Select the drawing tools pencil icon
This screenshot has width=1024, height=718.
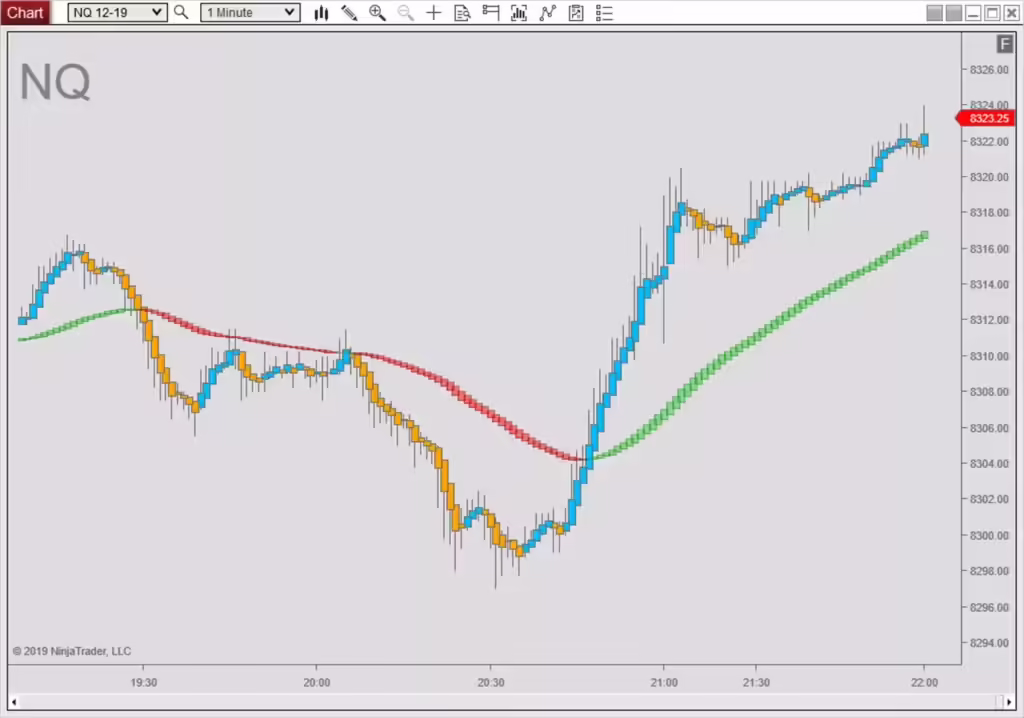tap(349, 13)
